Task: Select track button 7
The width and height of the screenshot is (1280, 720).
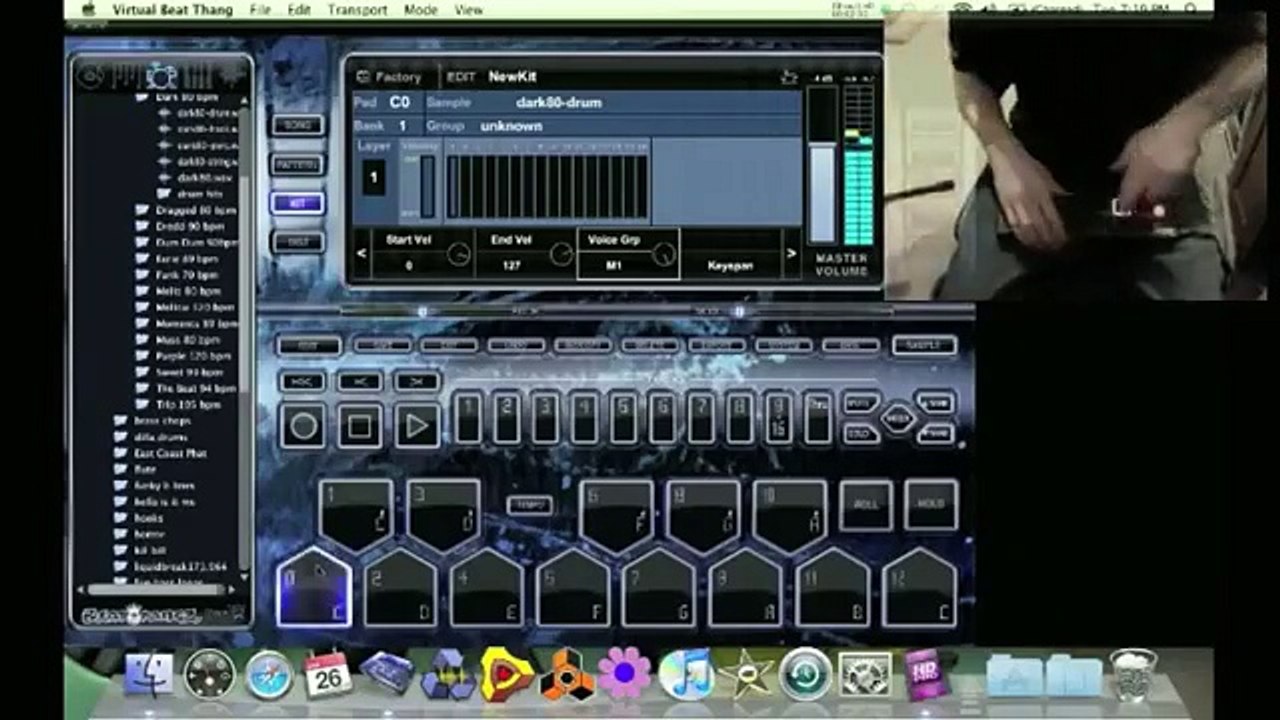Action: click(701, 417)
